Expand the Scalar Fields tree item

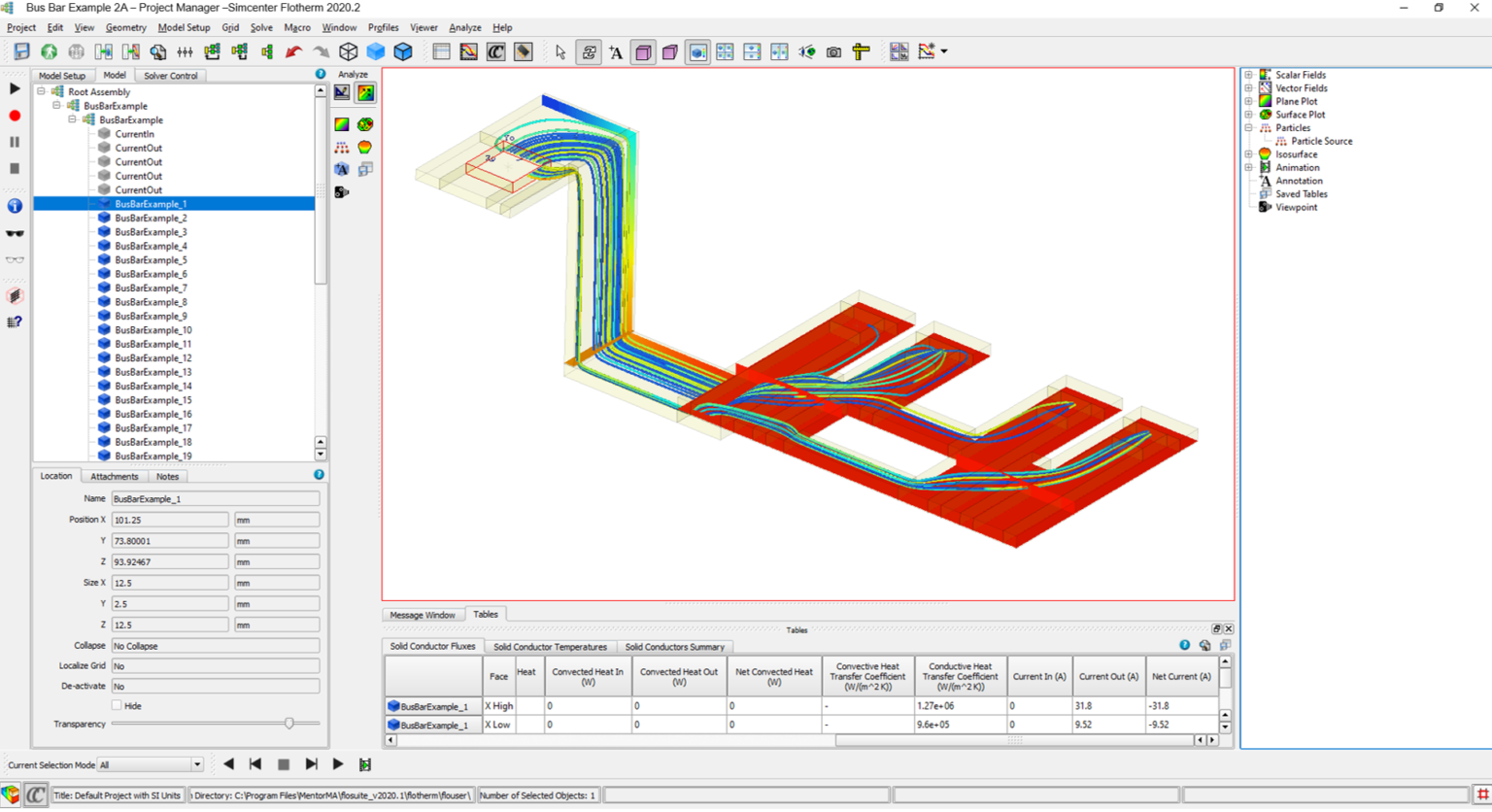[x=1248, y=74]
